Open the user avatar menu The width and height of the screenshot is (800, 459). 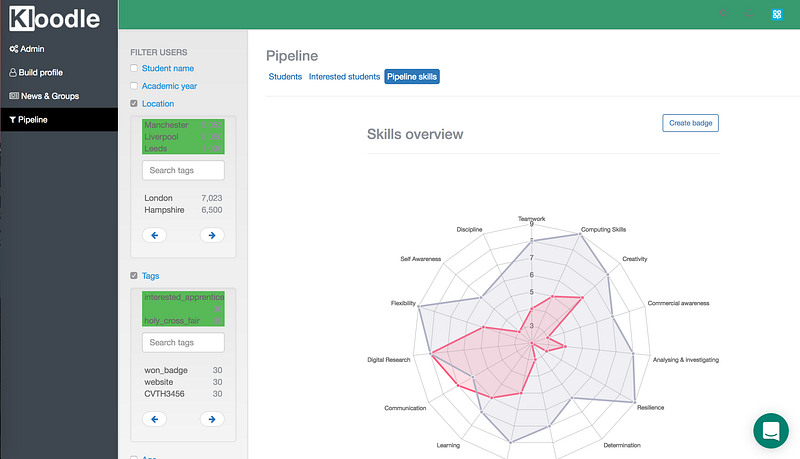(776, 14)
